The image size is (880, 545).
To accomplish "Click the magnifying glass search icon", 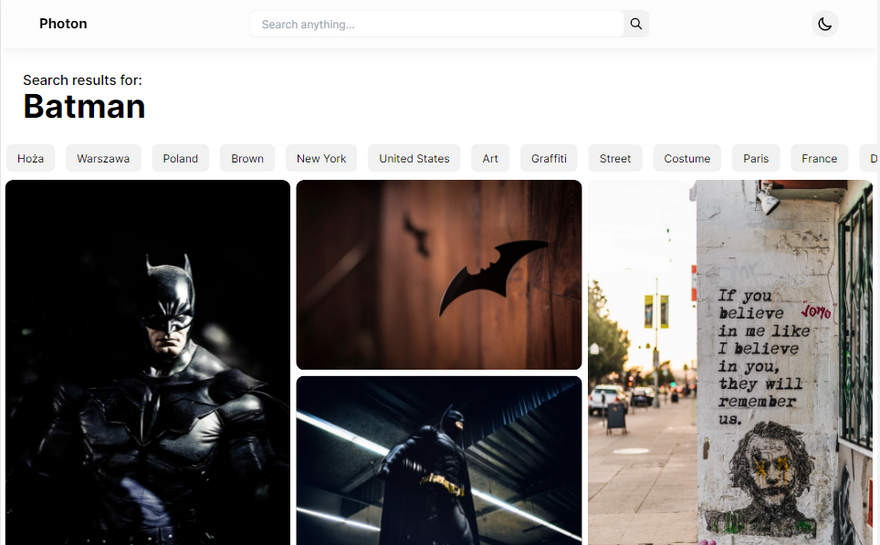I will point(636,24).
